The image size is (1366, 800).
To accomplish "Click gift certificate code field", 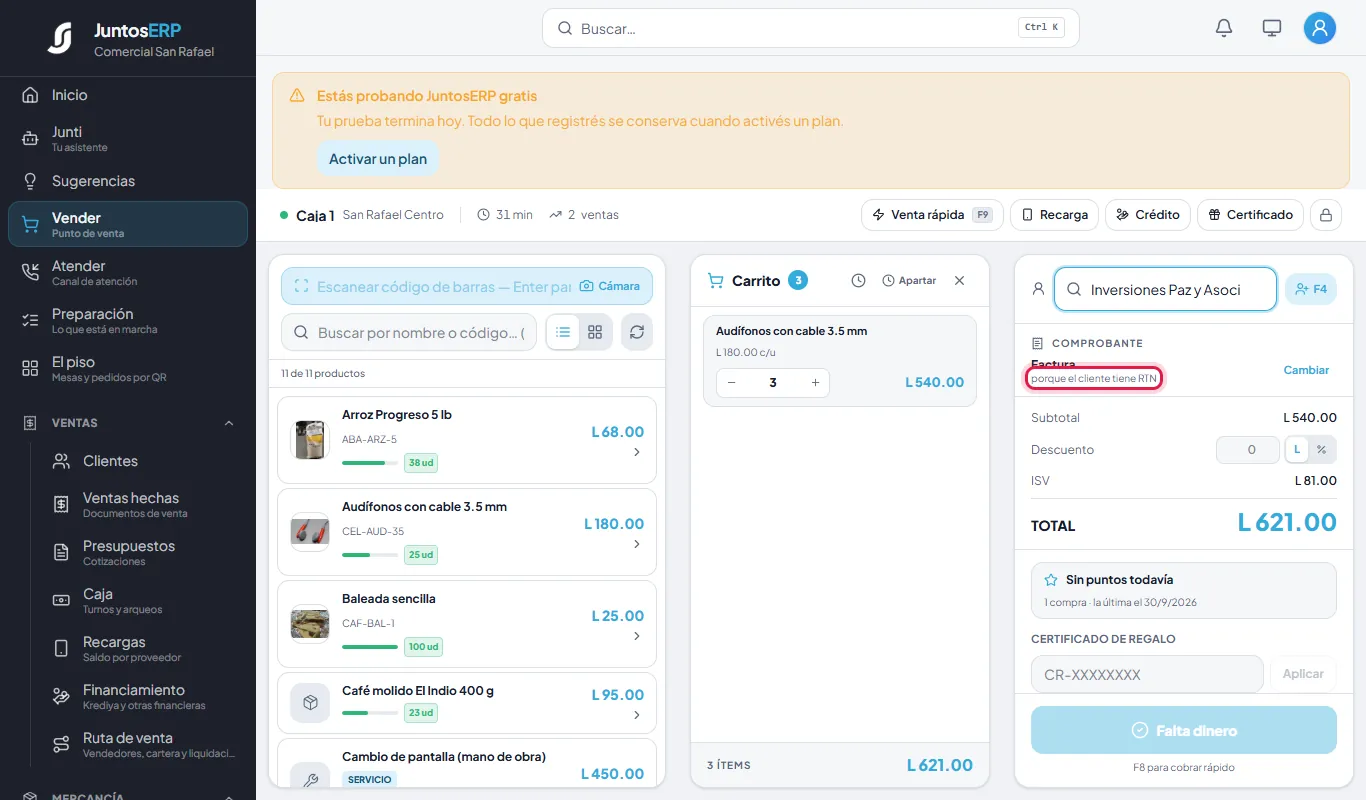I will pos(1147,674).
